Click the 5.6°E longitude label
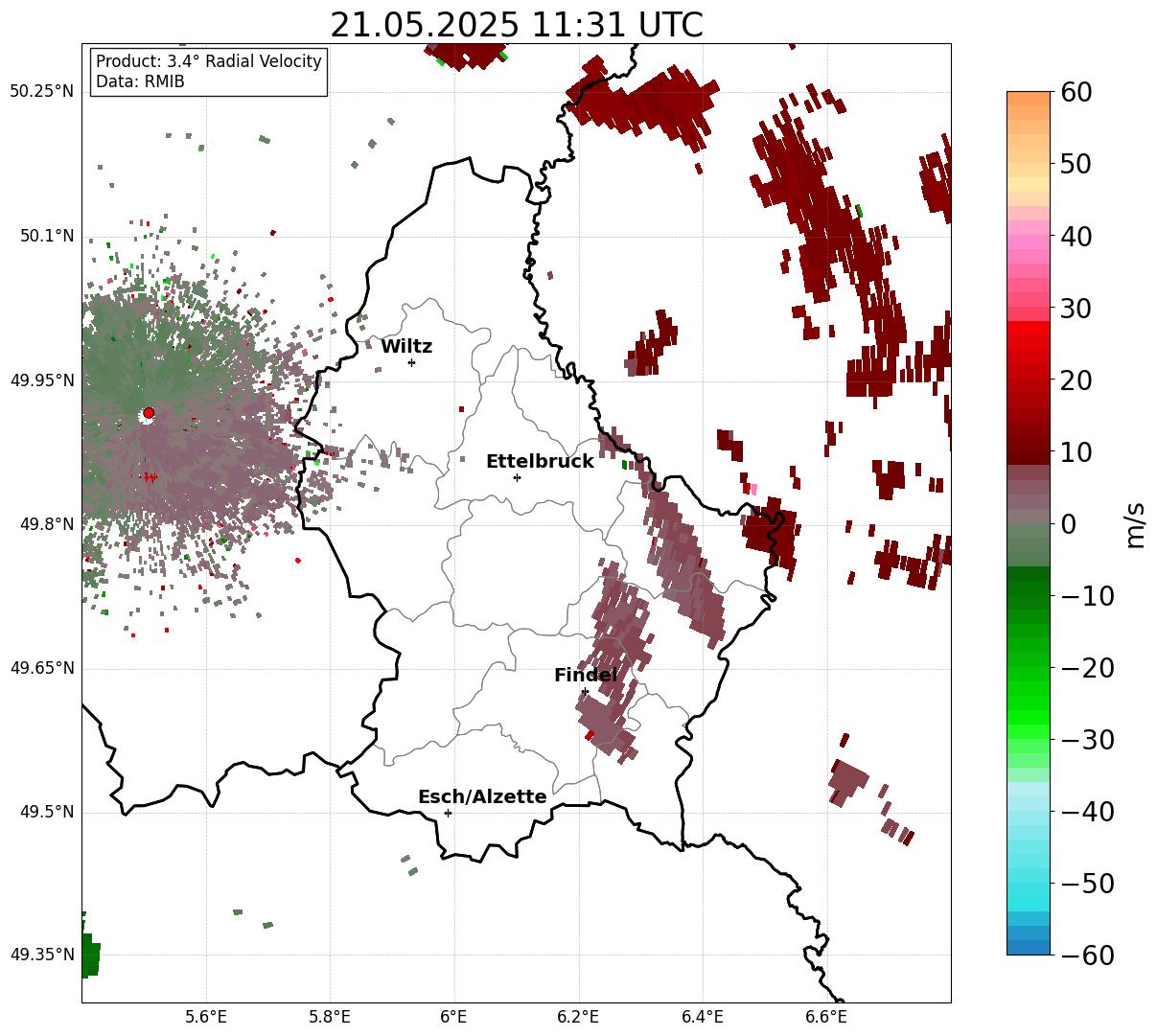Image resolution: width=1157 pixels, height=1036 pixels. pos(206,1017)
